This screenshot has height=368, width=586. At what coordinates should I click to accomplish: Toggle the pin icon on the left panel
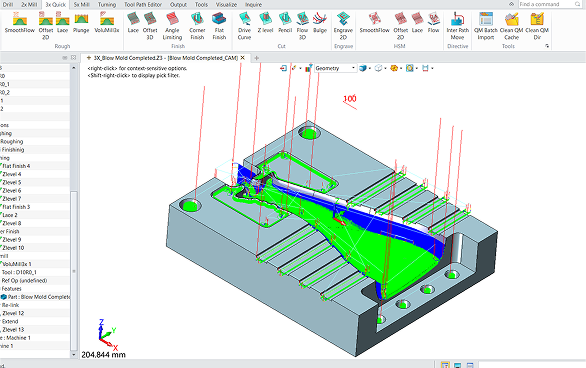point(65,58)
